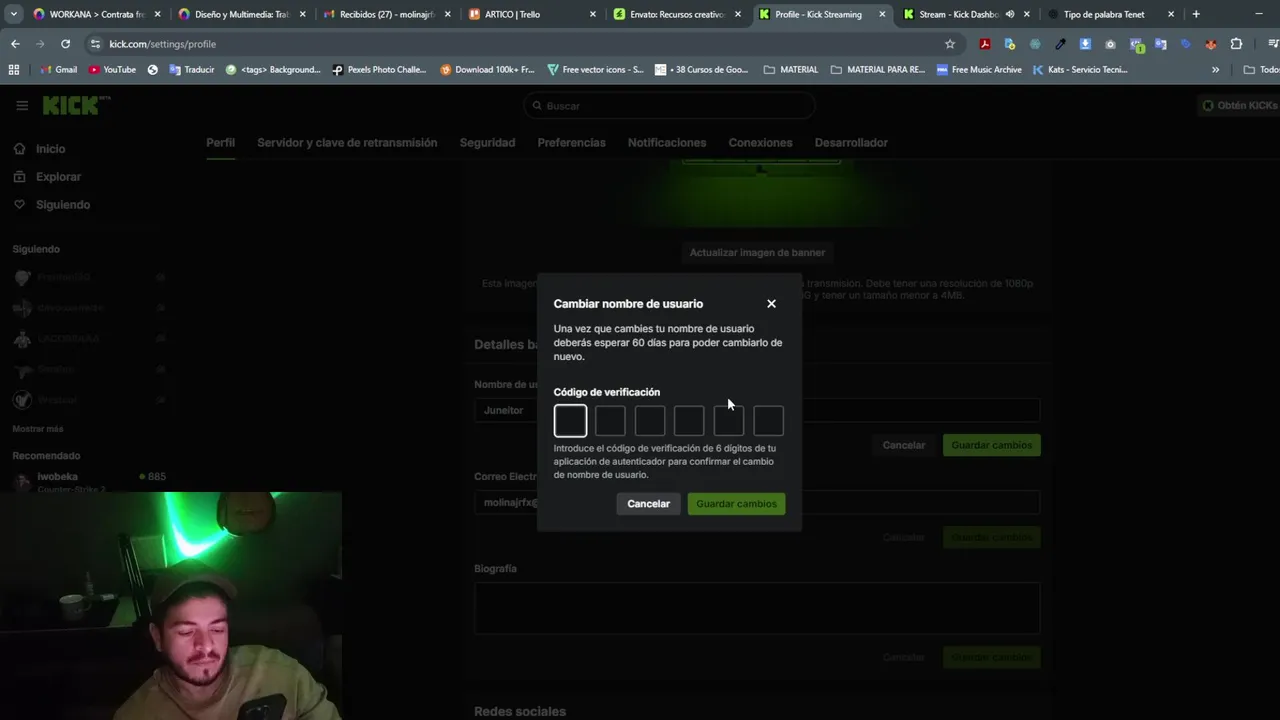Click the camera screenshot extension icon

pyautogui.click(x=1110, y=44)
